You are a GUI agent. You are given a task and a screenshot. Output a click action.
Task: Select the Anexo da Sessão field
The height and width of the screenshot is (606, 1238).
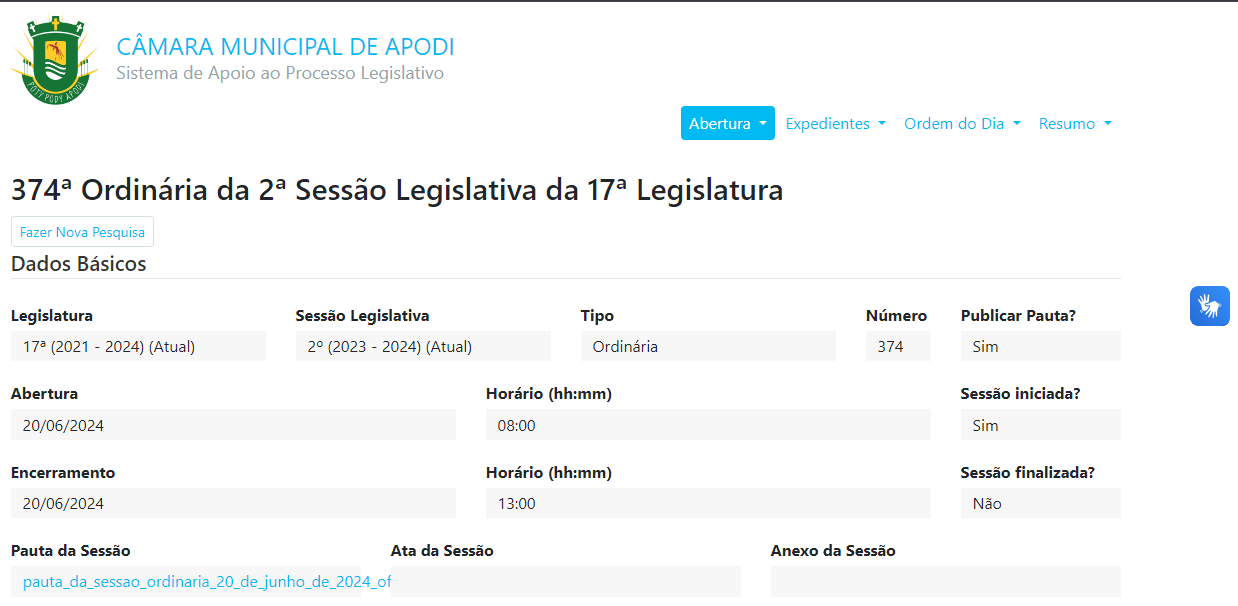click(944, 581)
